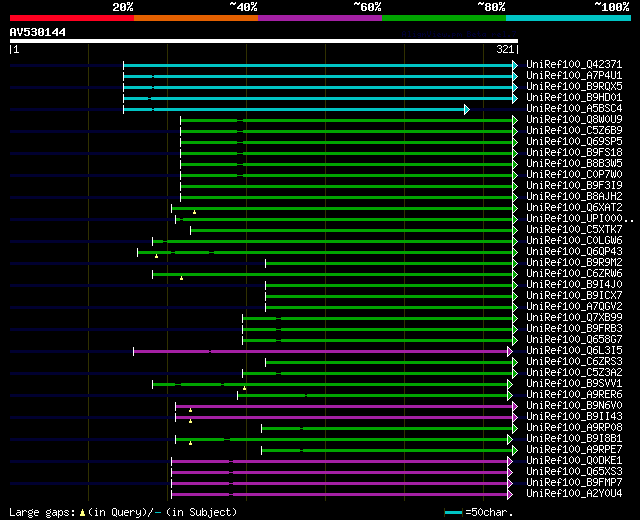The height and width of the screenshot is (520, 640).
Task: Click the purple ~60% identity color segment
Action: coord(320,18)
